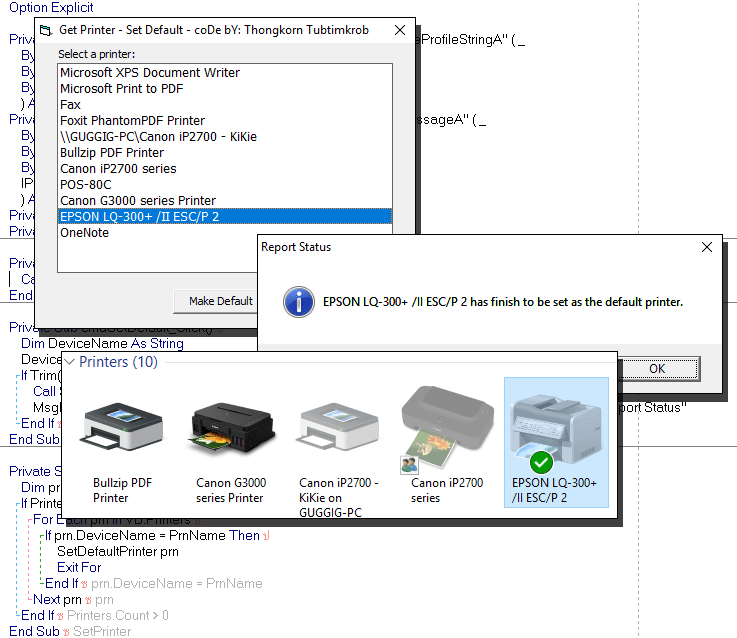Click the default printer message text
Image resolution: width=737 pixels, height=638 pixels.
502,302
